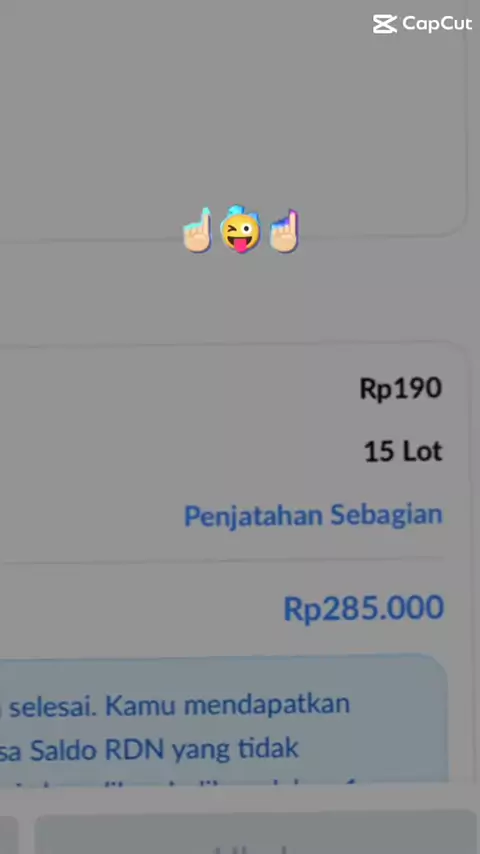Select the Rp285.000 total amount
480x854 pixels.
[x=364, y=608]
